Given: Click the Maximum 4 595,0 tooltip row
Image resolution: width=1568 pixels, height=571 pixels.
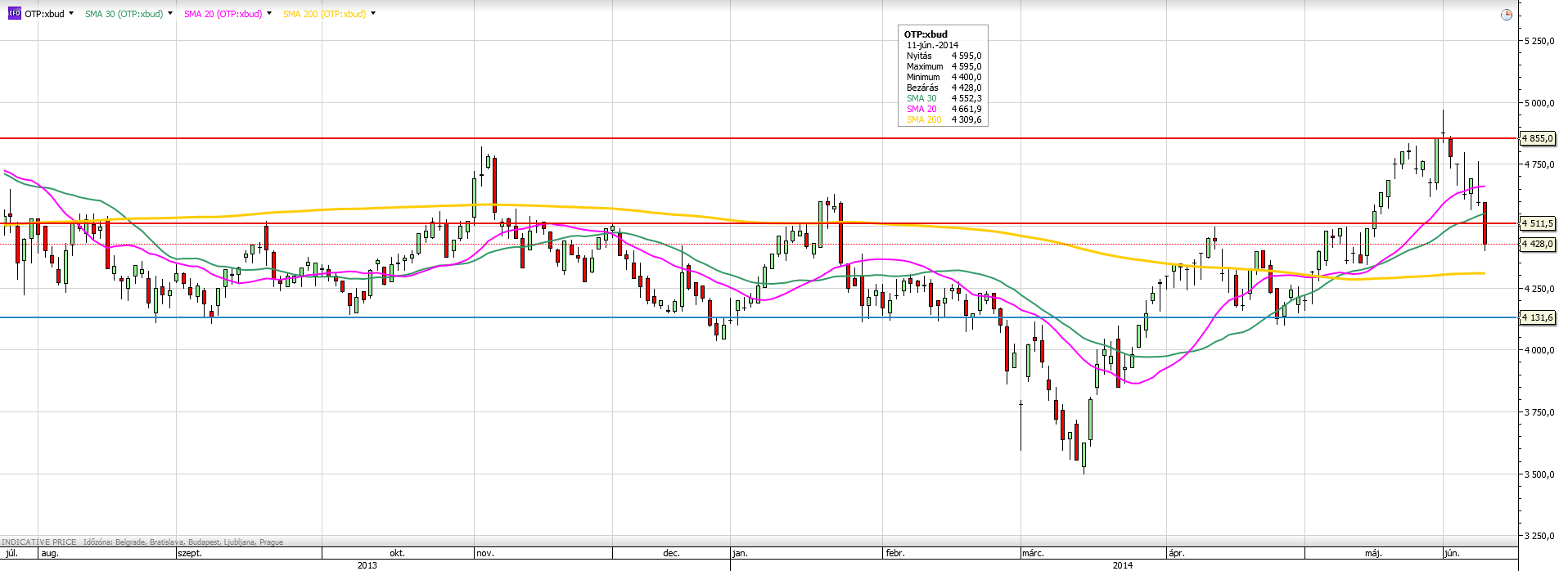Looking at the screenshot, I should point(944,66).
